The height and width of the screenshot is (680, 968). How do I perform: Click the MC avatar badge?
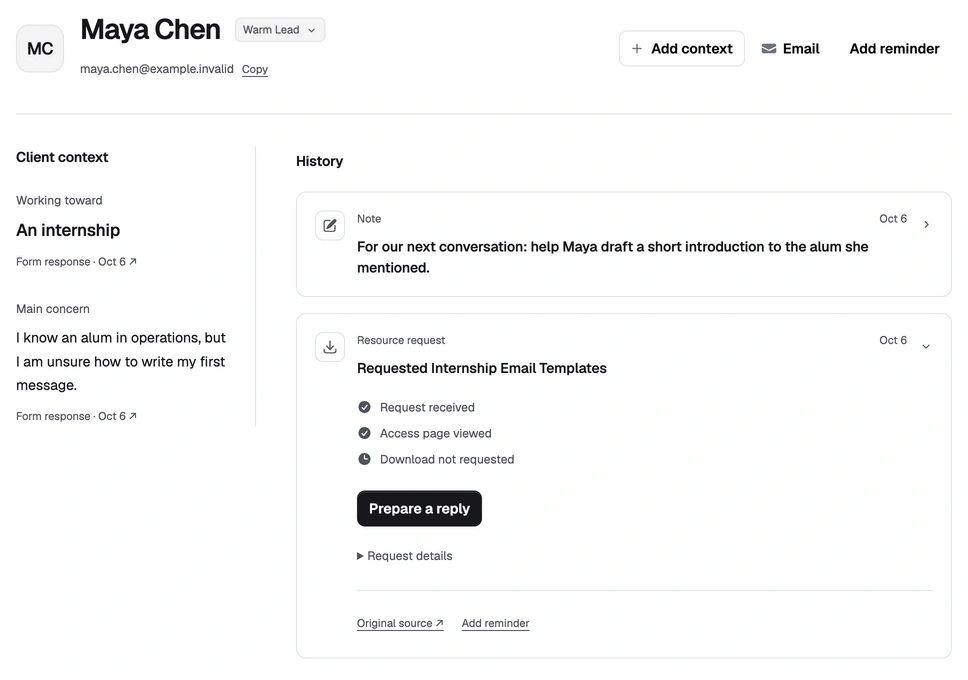tap(40, 48)
